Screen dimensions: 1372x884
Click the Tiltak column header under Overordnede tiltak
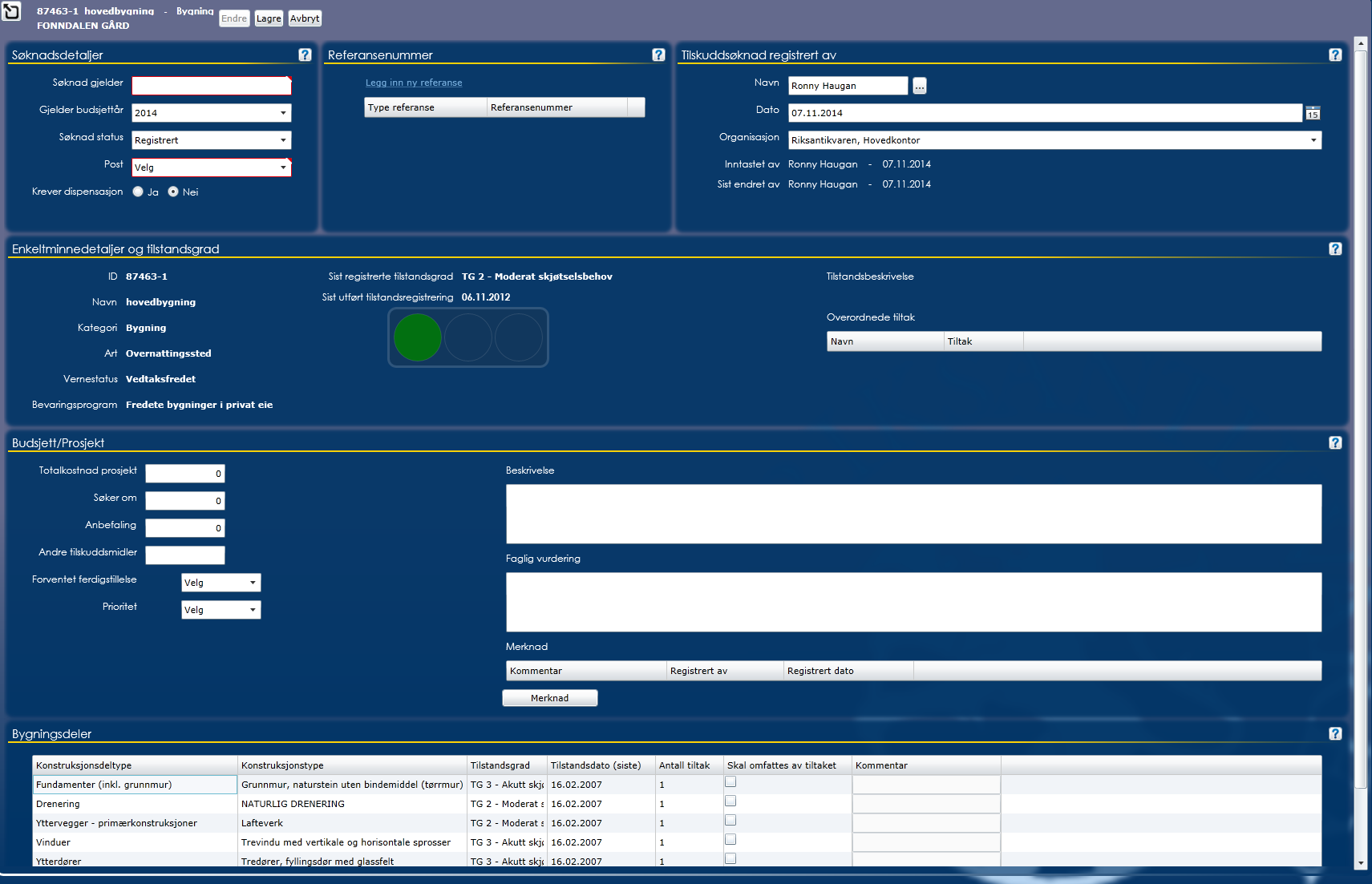983,341
